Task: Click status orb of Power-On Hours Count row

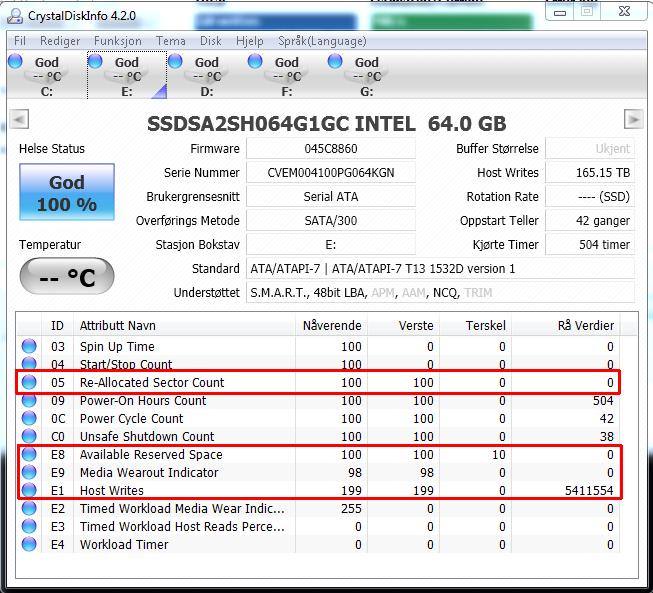Action: click(29, 400)
